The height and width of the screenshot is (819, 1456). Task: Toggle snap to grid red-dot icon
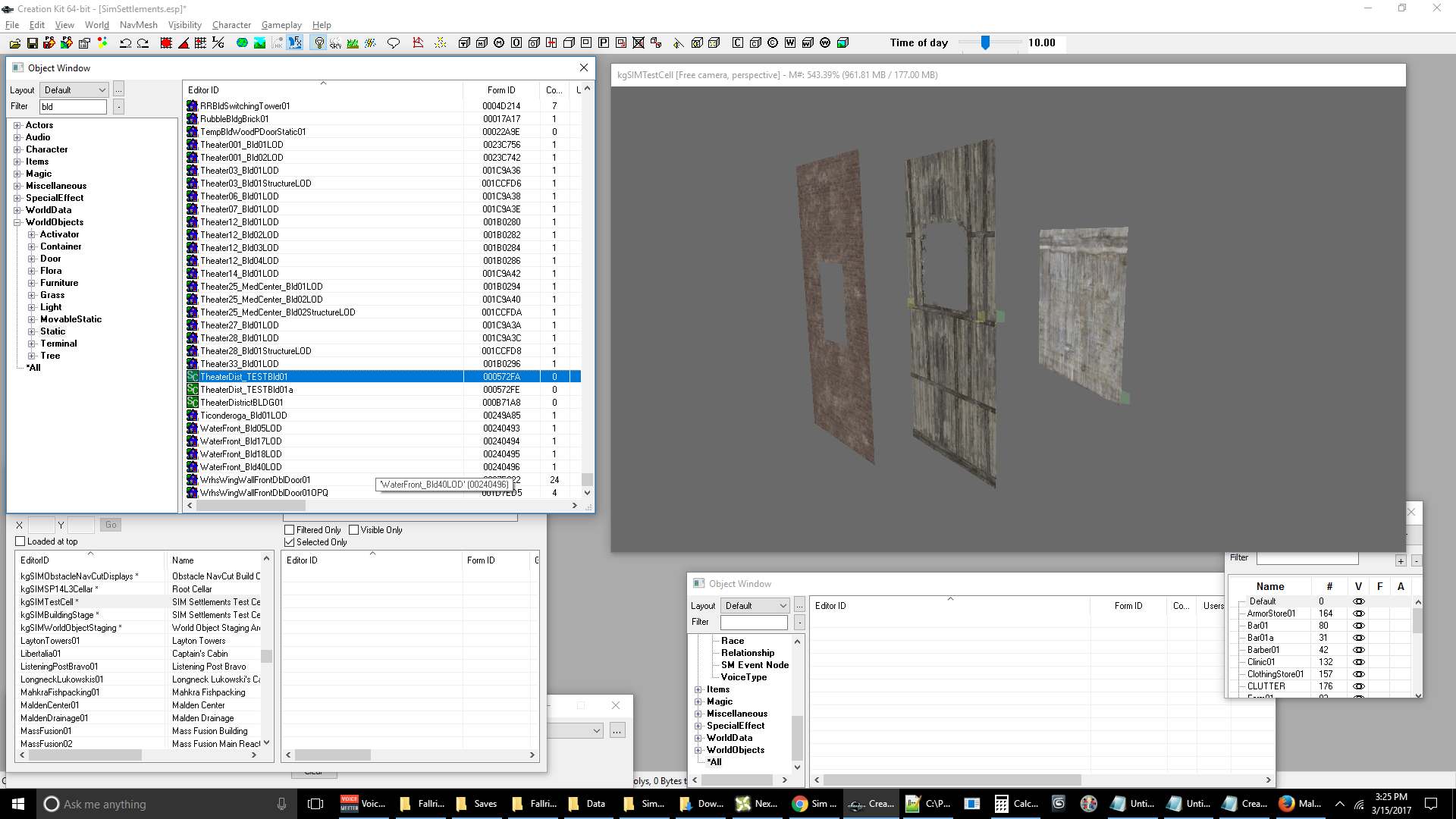pos(166,43)
